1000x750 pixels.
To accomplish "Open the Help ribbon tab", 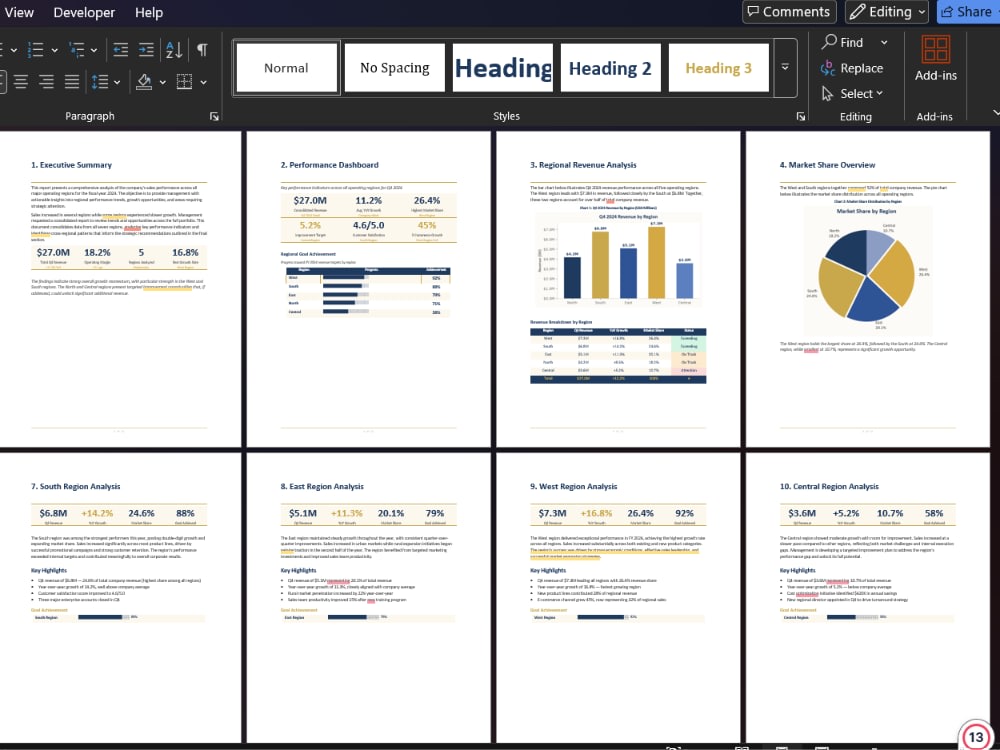I will click(149, 12).
